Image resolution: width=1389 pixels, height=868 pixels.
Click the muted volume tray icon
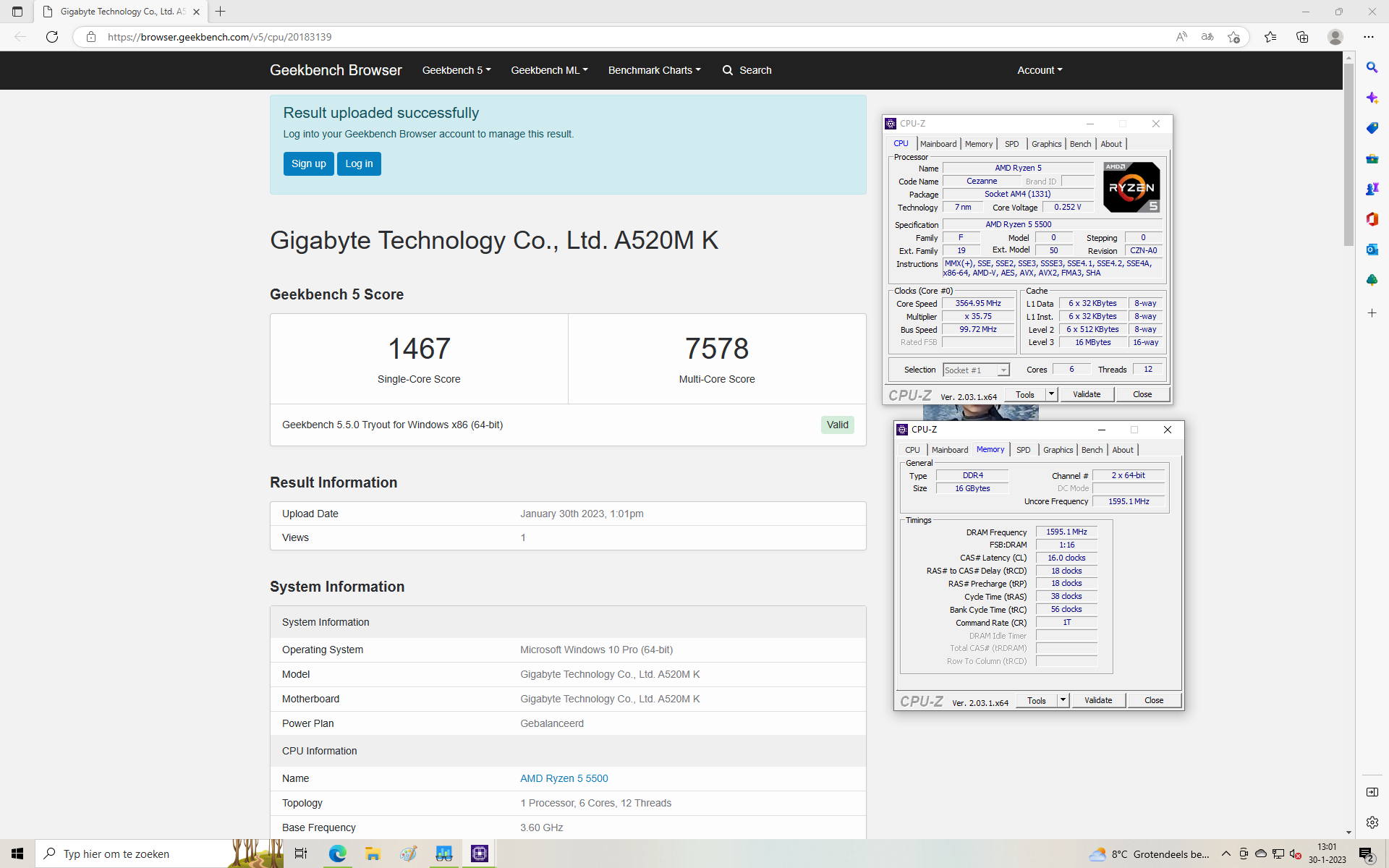1296,854
